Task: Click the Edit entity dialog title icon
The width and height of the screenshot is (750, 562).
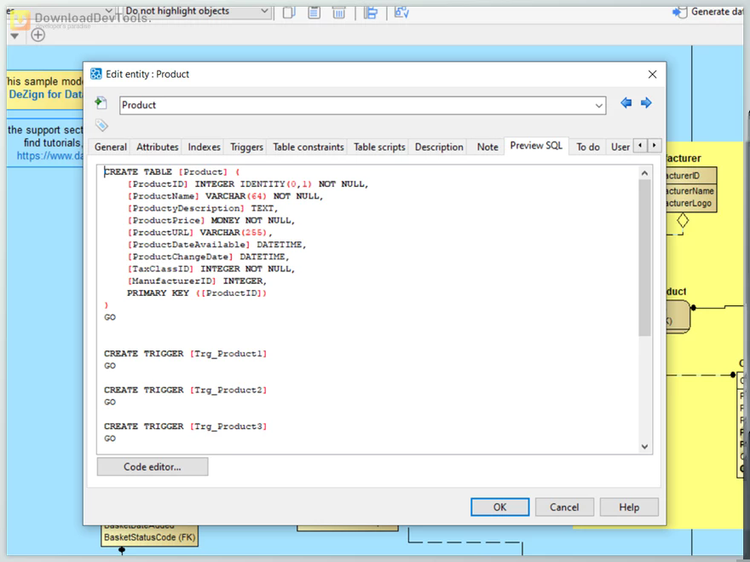Action: coord(96,74)
